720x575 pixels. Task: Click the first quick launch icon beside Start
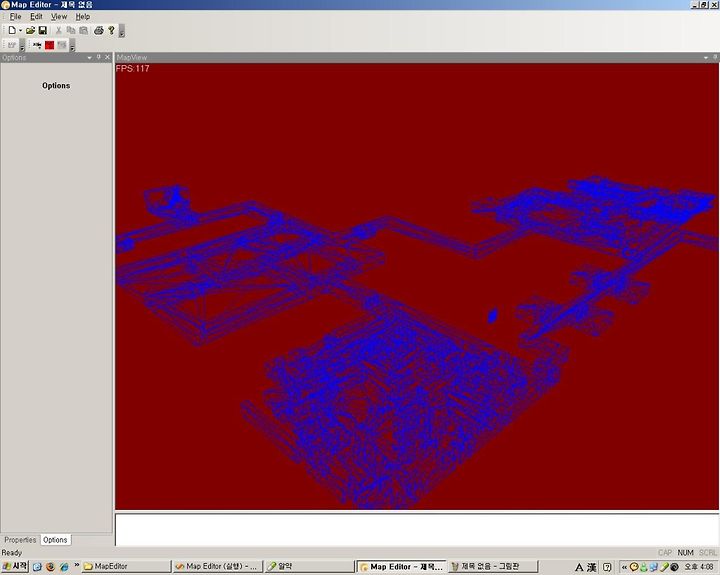pos(37,567)
